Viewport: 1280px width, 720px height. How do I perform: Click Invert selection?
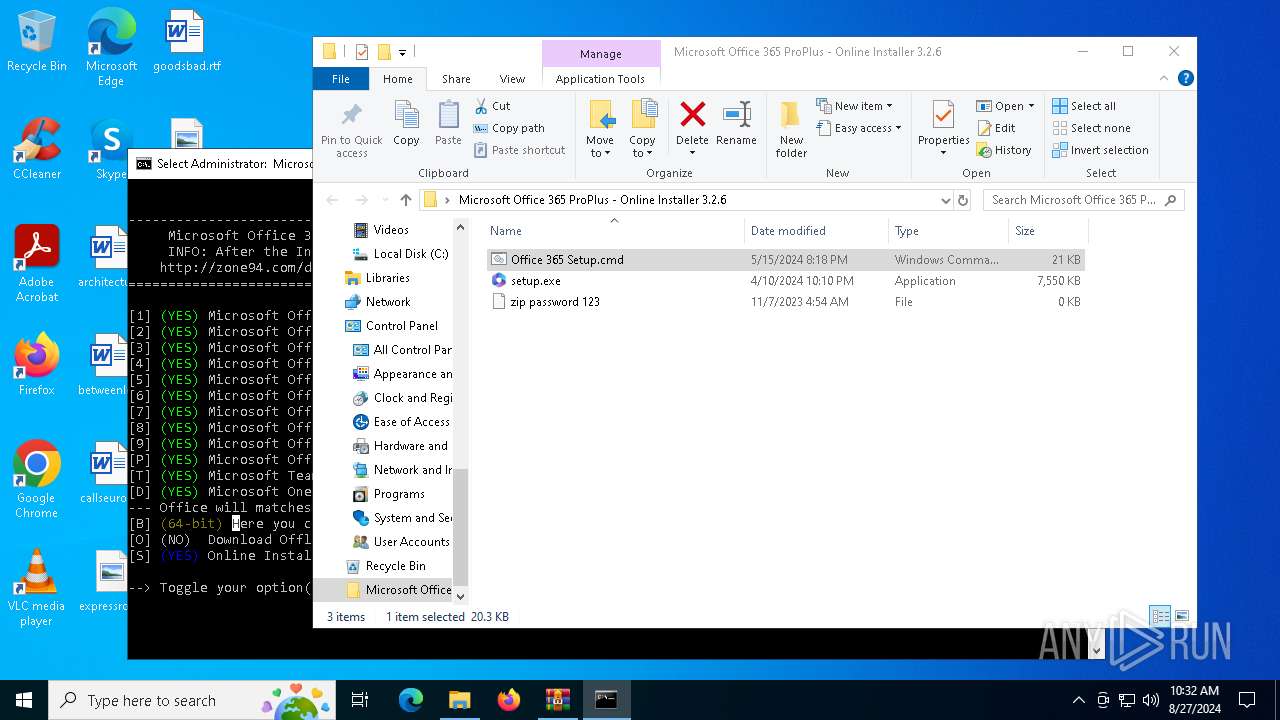[1100, 150]
